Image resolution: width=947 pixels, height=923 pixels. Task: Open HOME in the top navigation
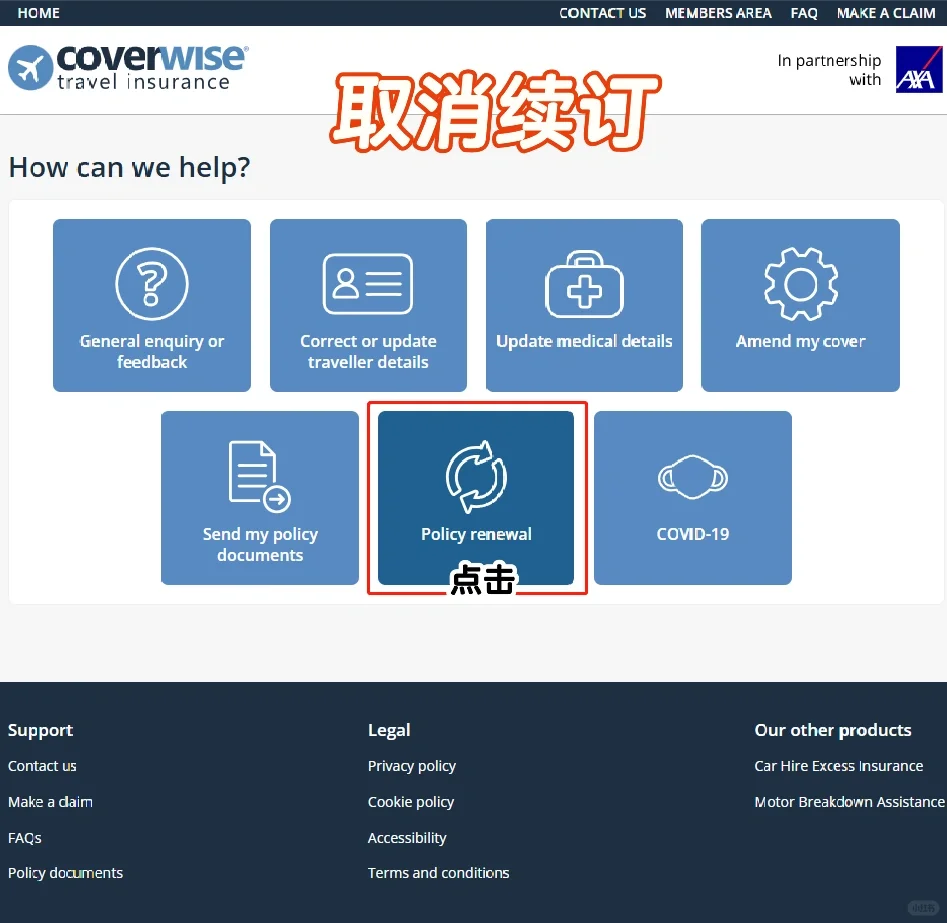(x=39, y=13)
